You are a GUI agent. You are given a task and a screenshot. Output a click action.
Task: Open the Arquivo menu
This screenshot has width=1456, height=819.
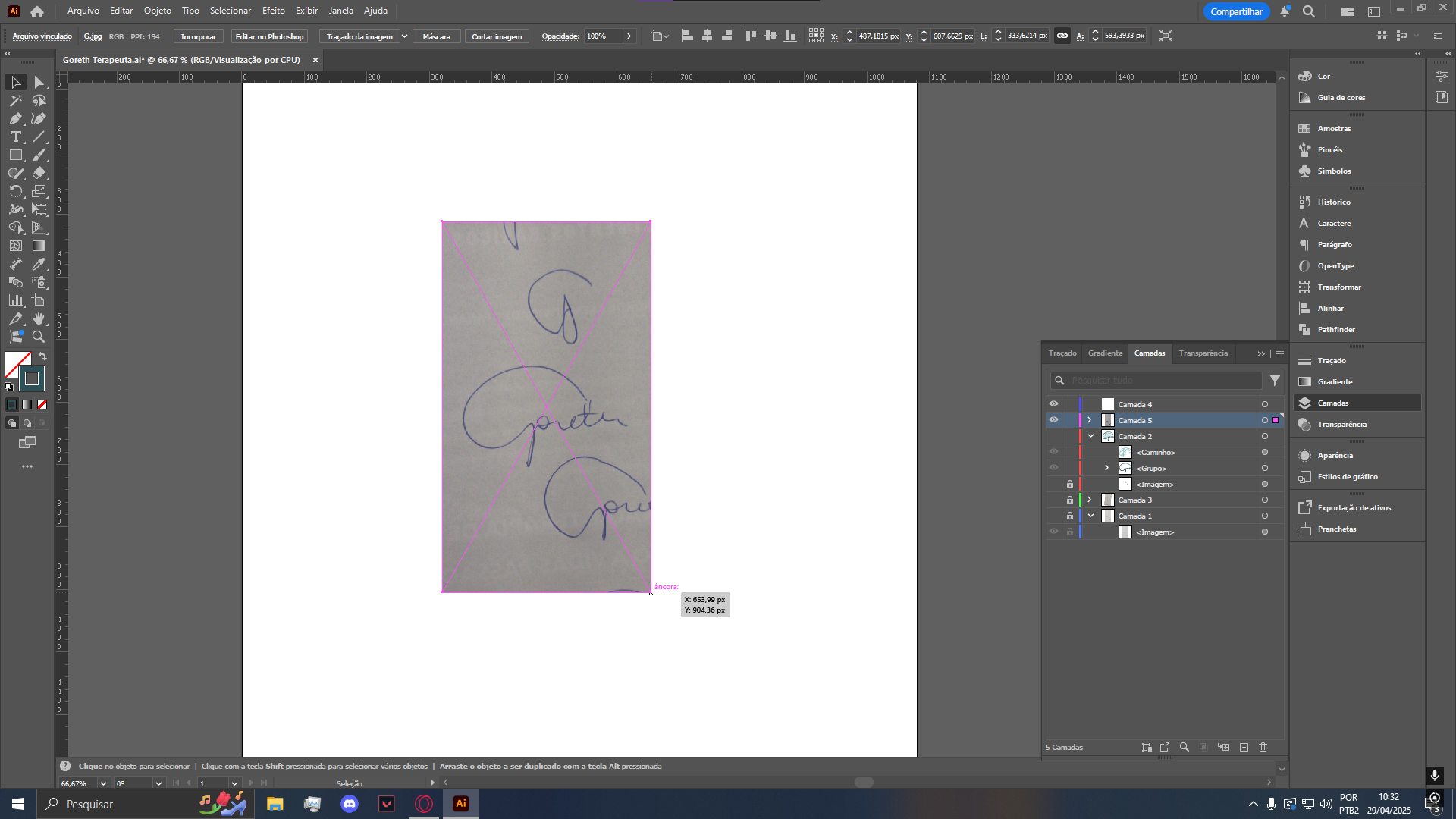tap(83, 11)
